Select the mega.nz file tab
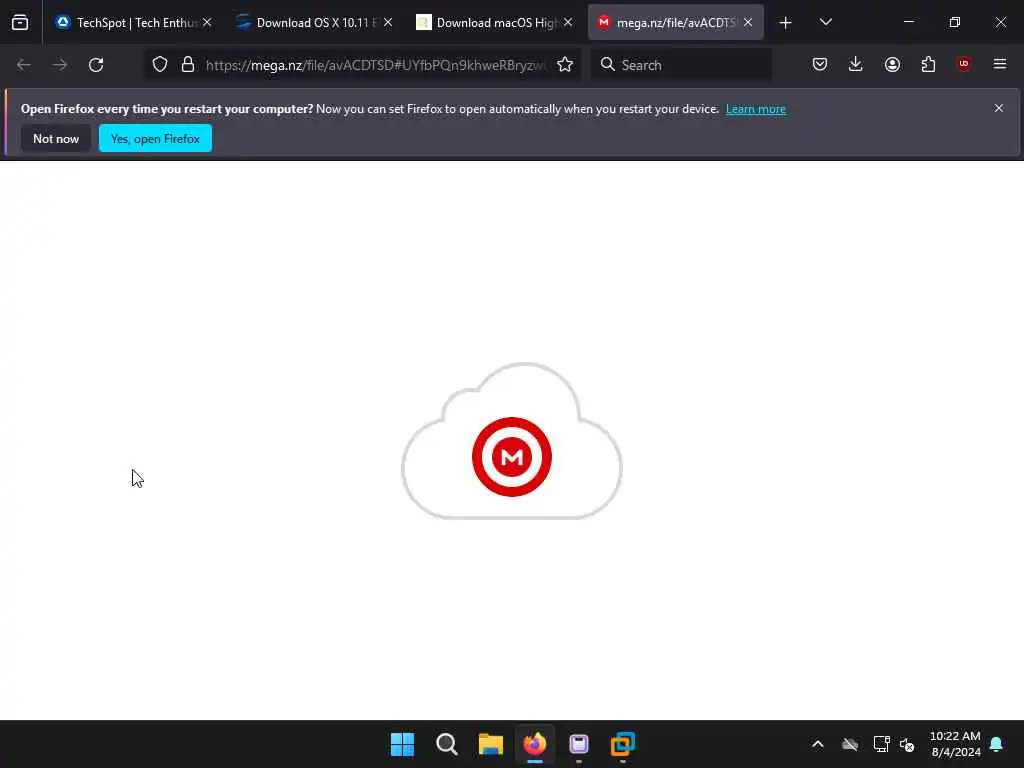Image resolution: width=1024 pixels, height=768 pixels. 676,22
